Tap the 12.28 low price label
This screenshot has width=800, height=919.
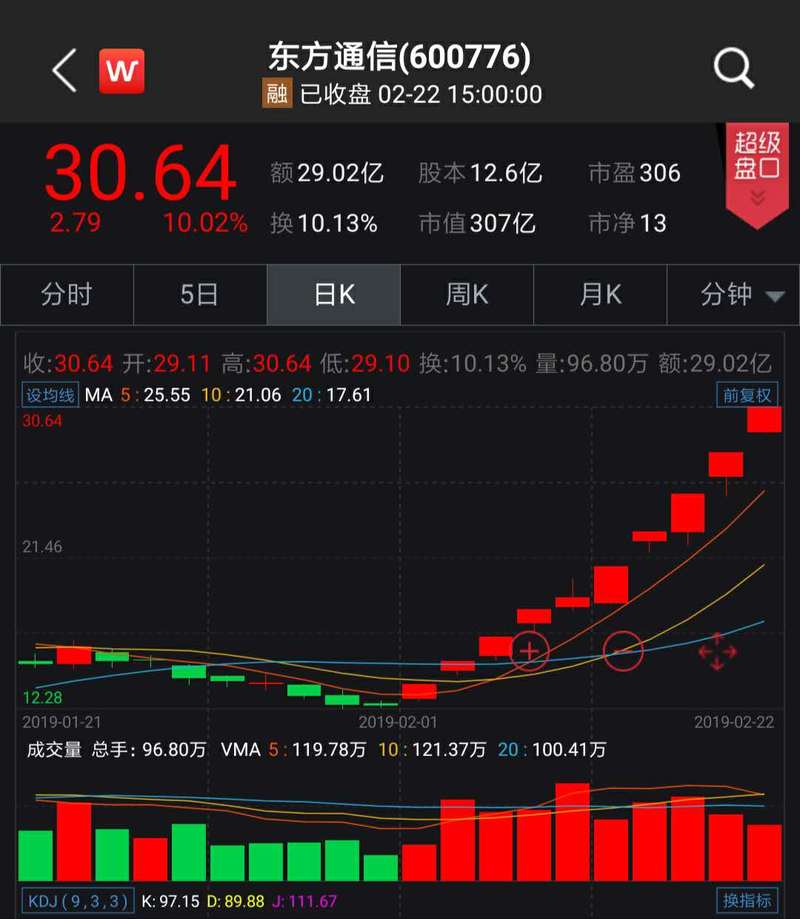coord(42,697)
